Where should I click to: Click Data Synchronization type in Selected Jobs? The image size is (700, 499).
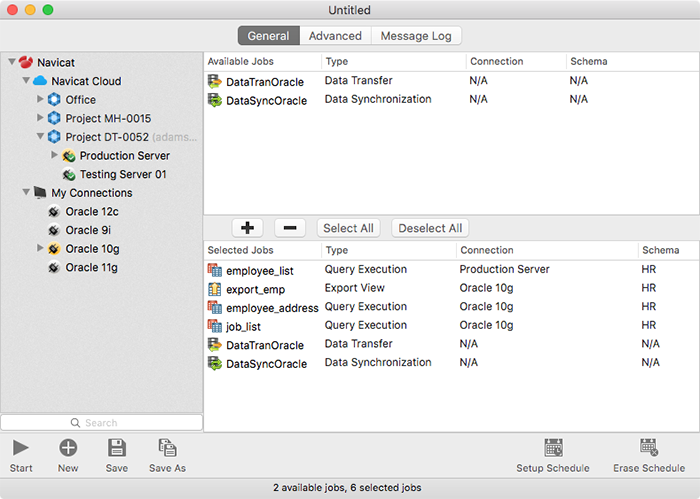click(x=378, y=362)
